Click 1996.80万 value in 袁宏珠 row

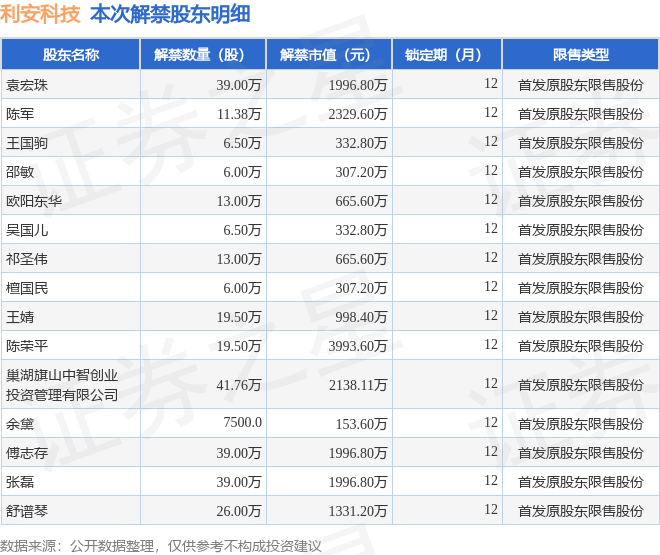(x=358, y=85)
